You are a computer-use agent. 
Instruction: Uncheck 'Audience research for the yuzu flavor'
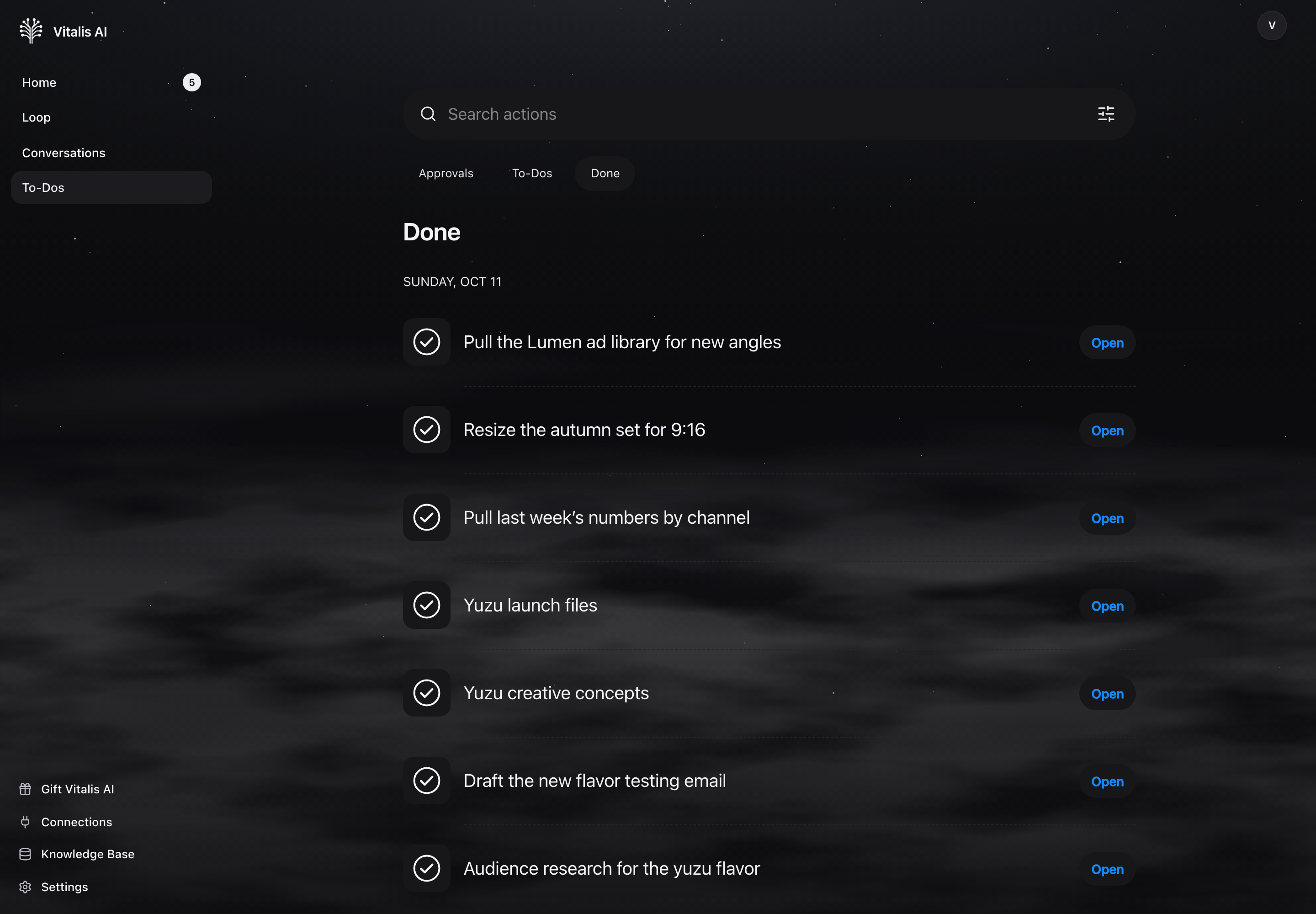[x=427, y=868]
